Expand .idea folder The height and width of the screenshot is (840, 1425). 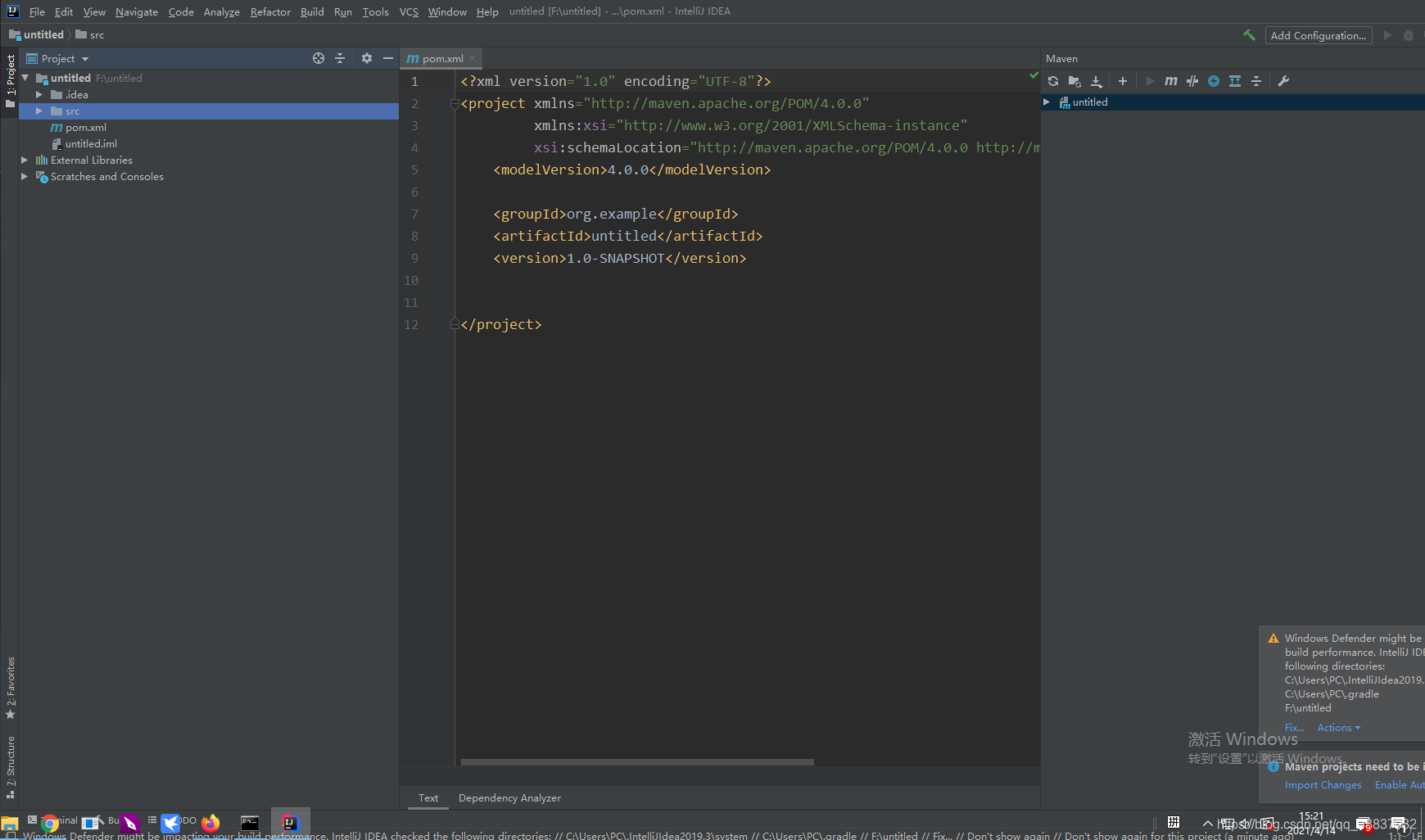pyautogui.click(x=39, y=95)
